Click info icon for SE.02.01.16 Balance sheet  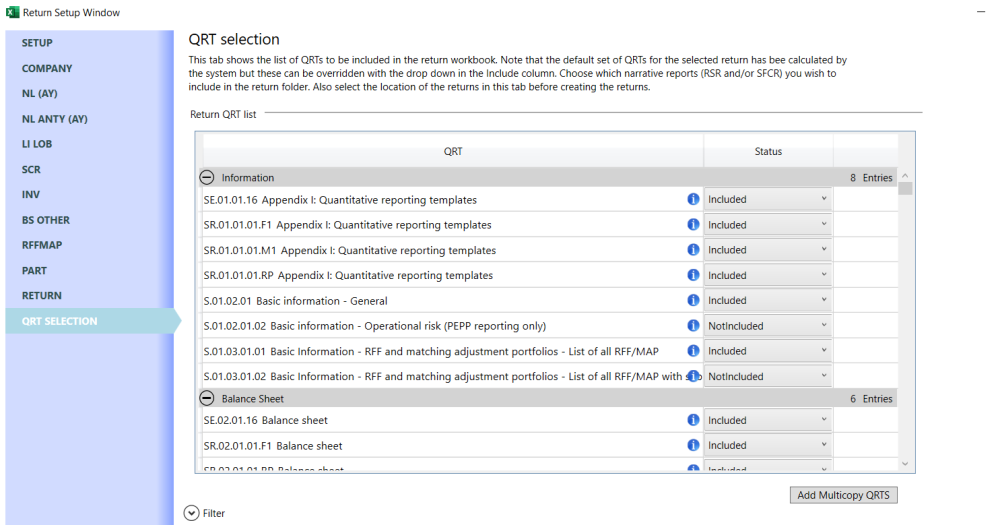[x=693, y=420]
